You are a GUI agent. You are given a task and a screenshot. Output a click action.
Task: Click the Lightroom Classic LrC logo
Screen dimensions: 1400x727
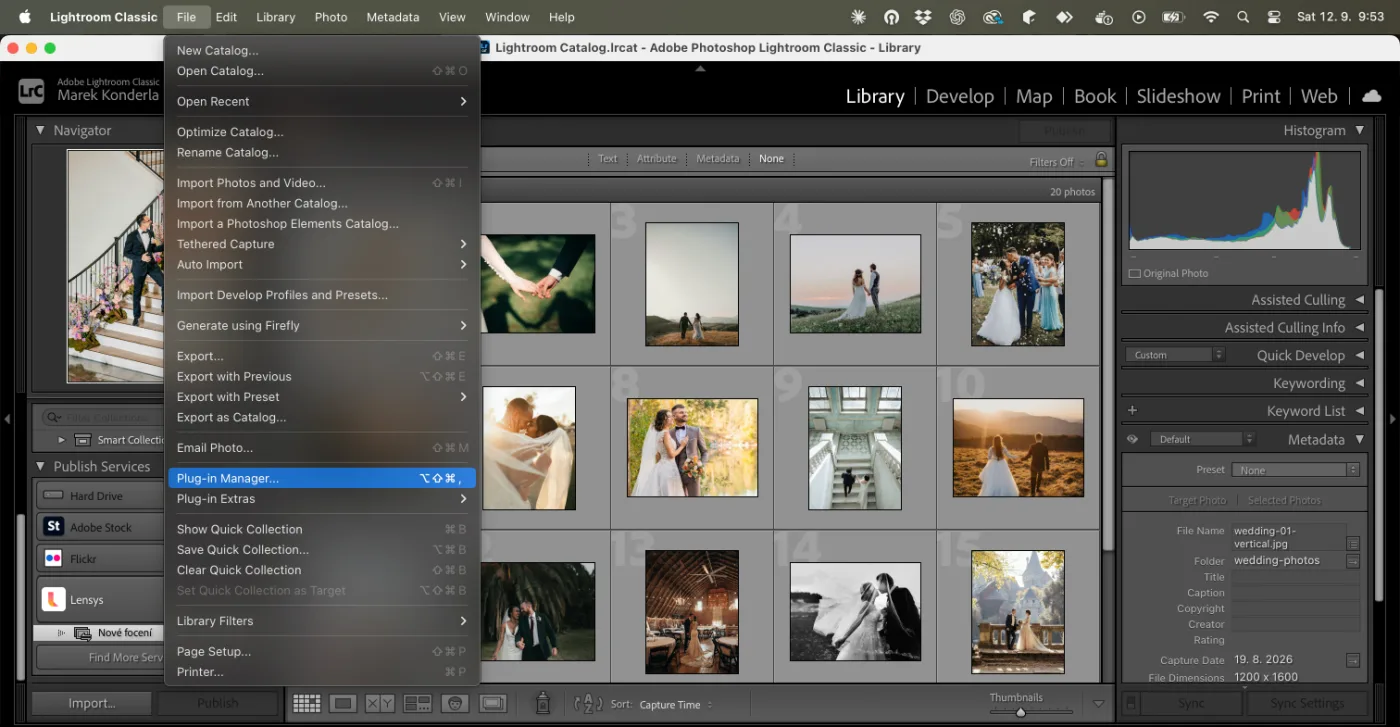32,91
